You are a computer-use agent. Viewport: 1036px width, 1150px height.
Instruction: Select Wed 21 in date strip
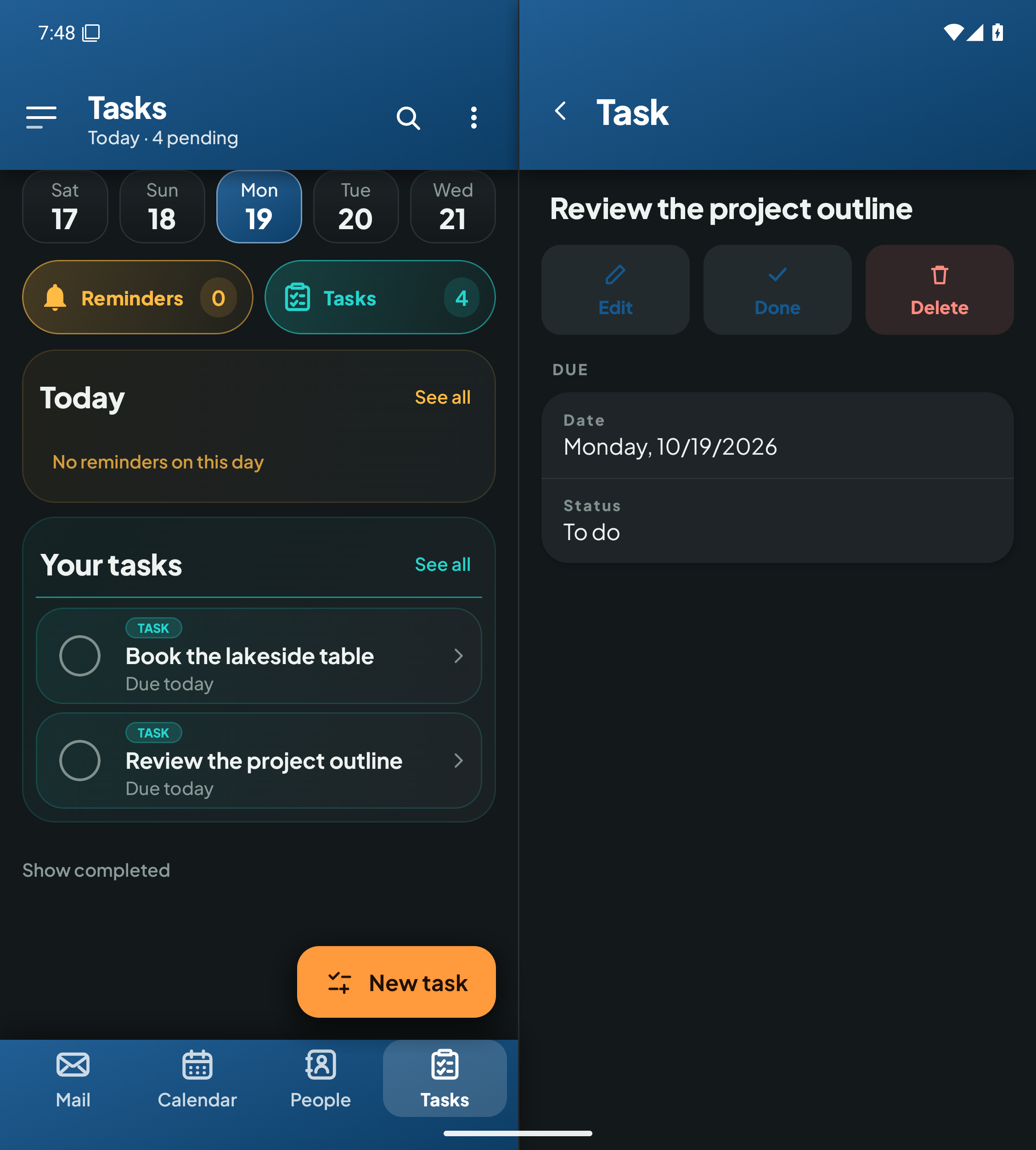pyautogui.click(x=452, y=207)
